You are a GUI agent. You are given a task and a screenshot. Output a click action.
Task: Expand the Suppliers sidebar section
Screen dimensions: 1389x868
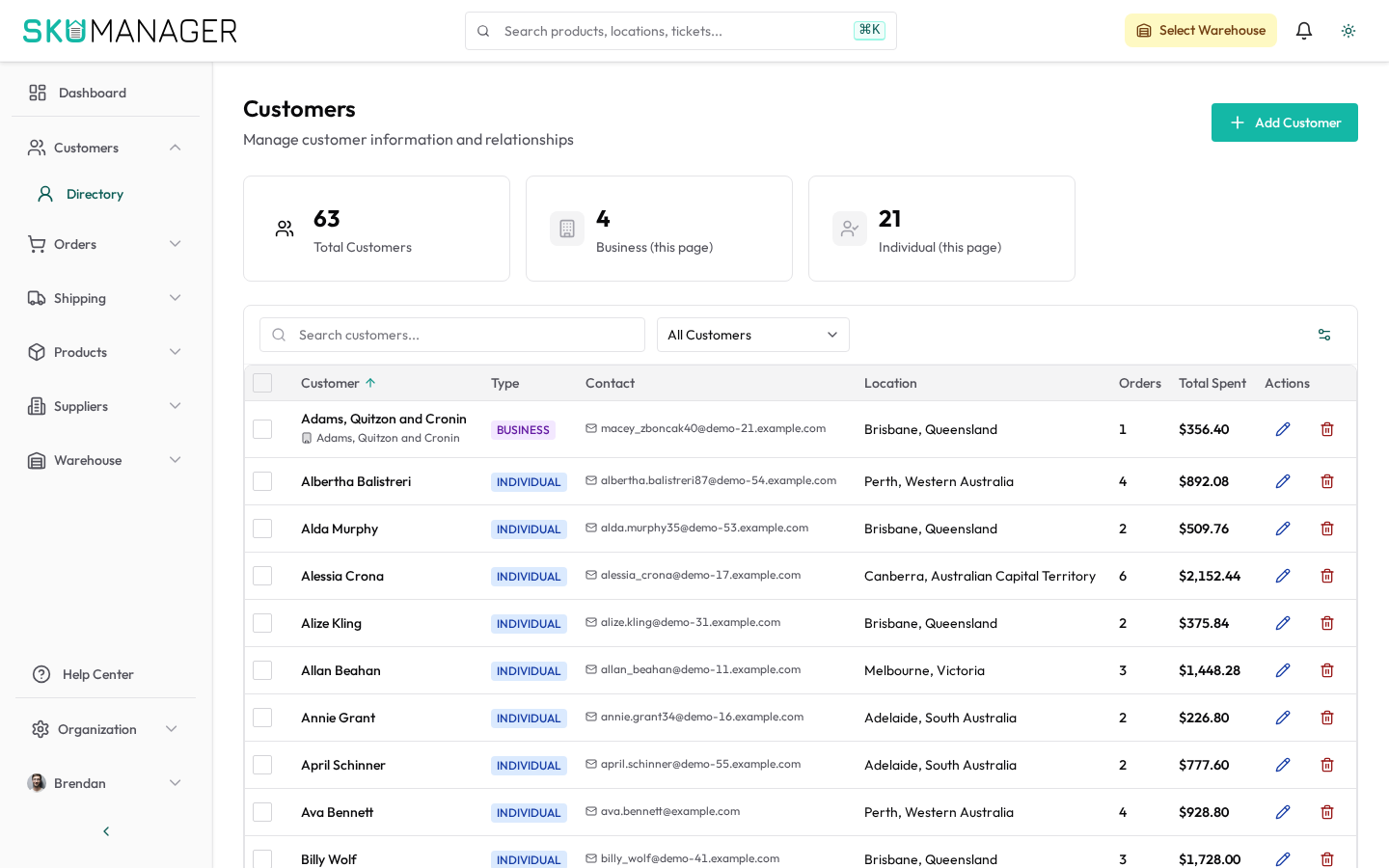(105, 406)
